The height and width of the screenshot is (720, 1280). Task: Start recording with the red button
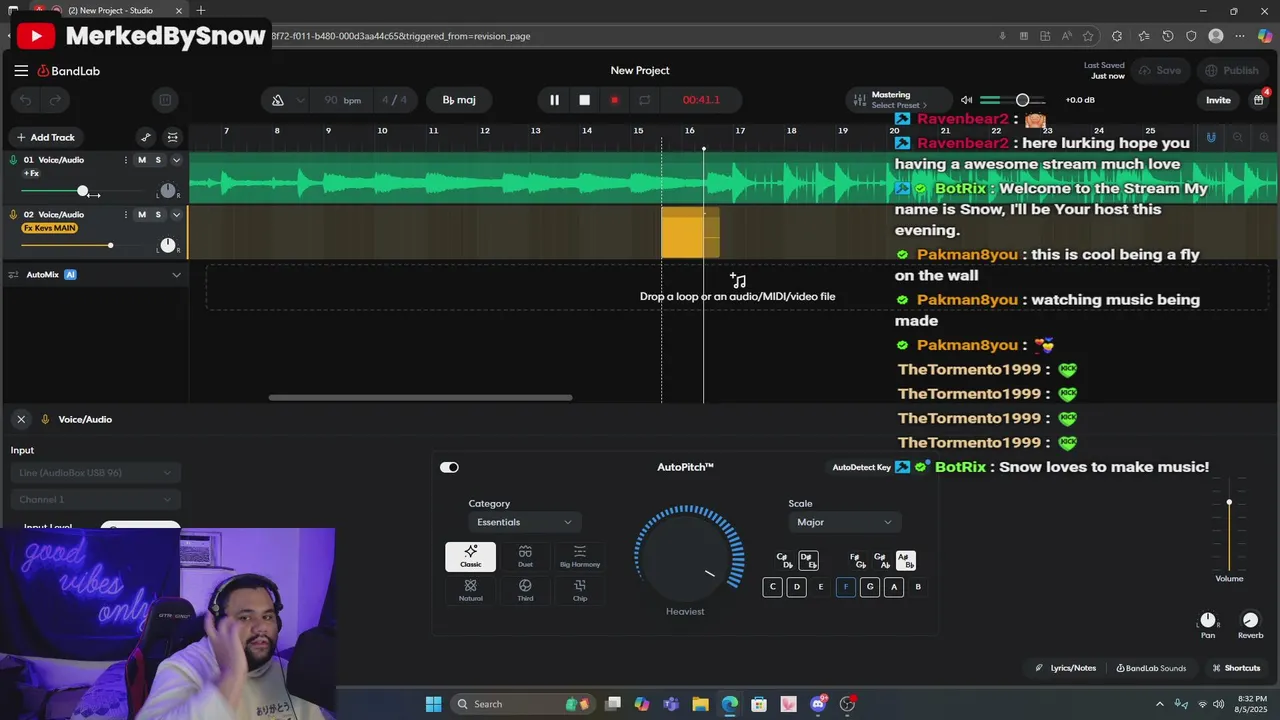pos(614,100)
